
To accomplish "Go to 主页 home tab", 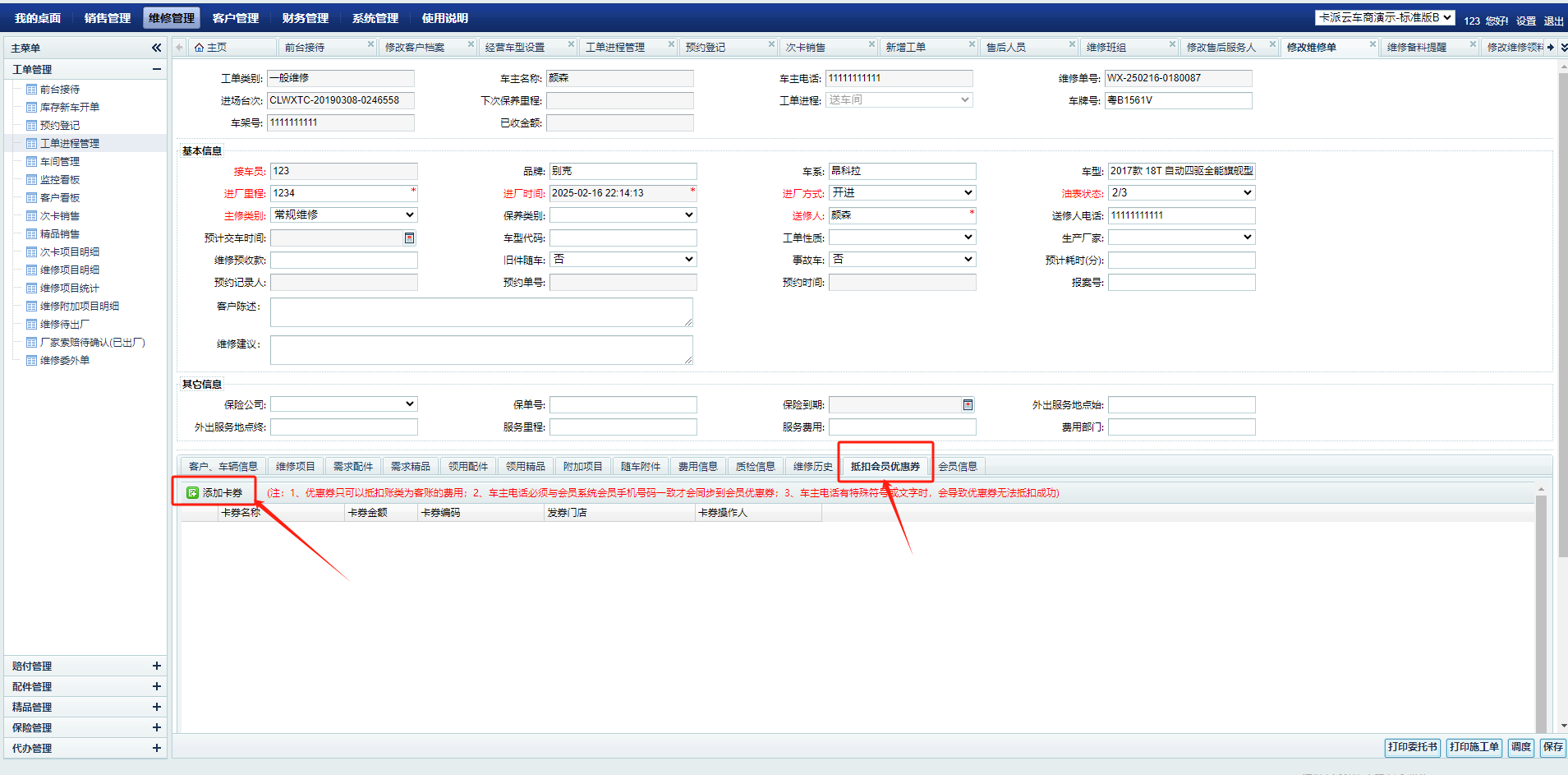I will tap(211, 48).
